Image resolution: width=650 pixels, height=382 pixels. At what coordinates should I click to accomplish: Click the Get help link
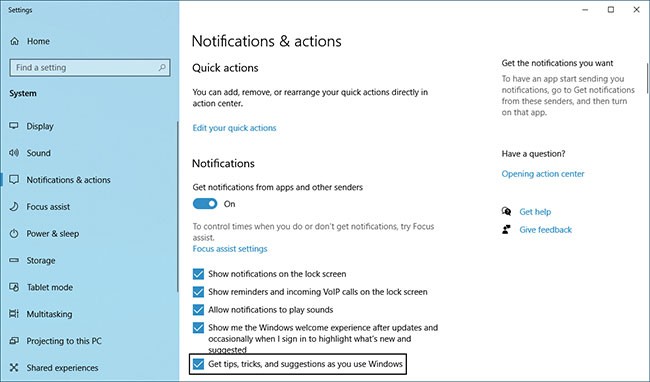(535, 212)
